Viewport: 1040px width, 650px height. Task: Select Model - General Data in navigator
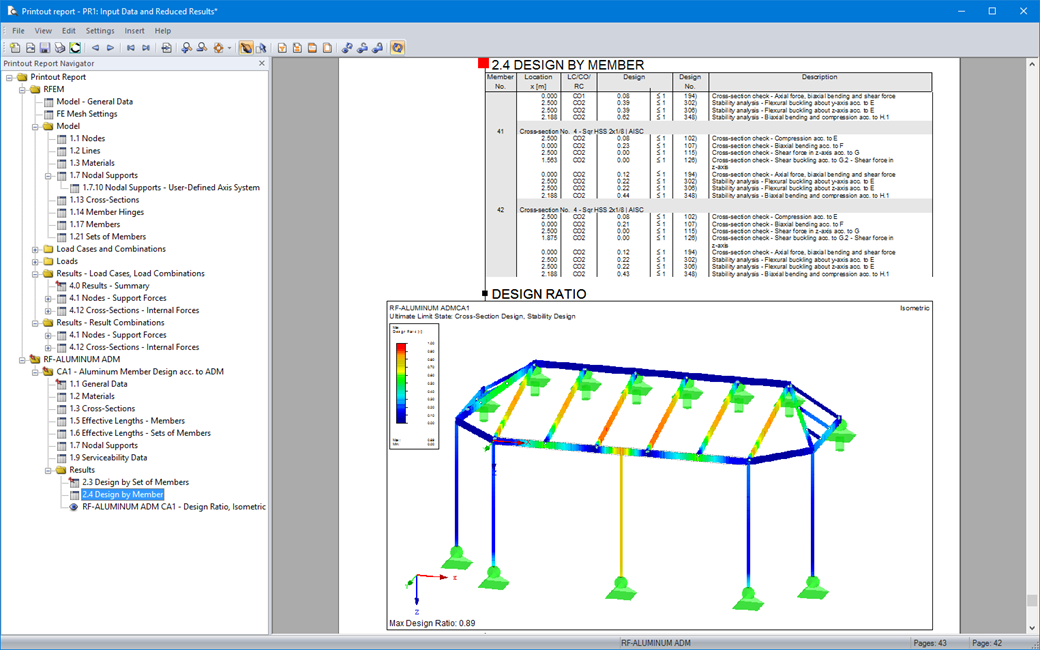click(94, 101)
